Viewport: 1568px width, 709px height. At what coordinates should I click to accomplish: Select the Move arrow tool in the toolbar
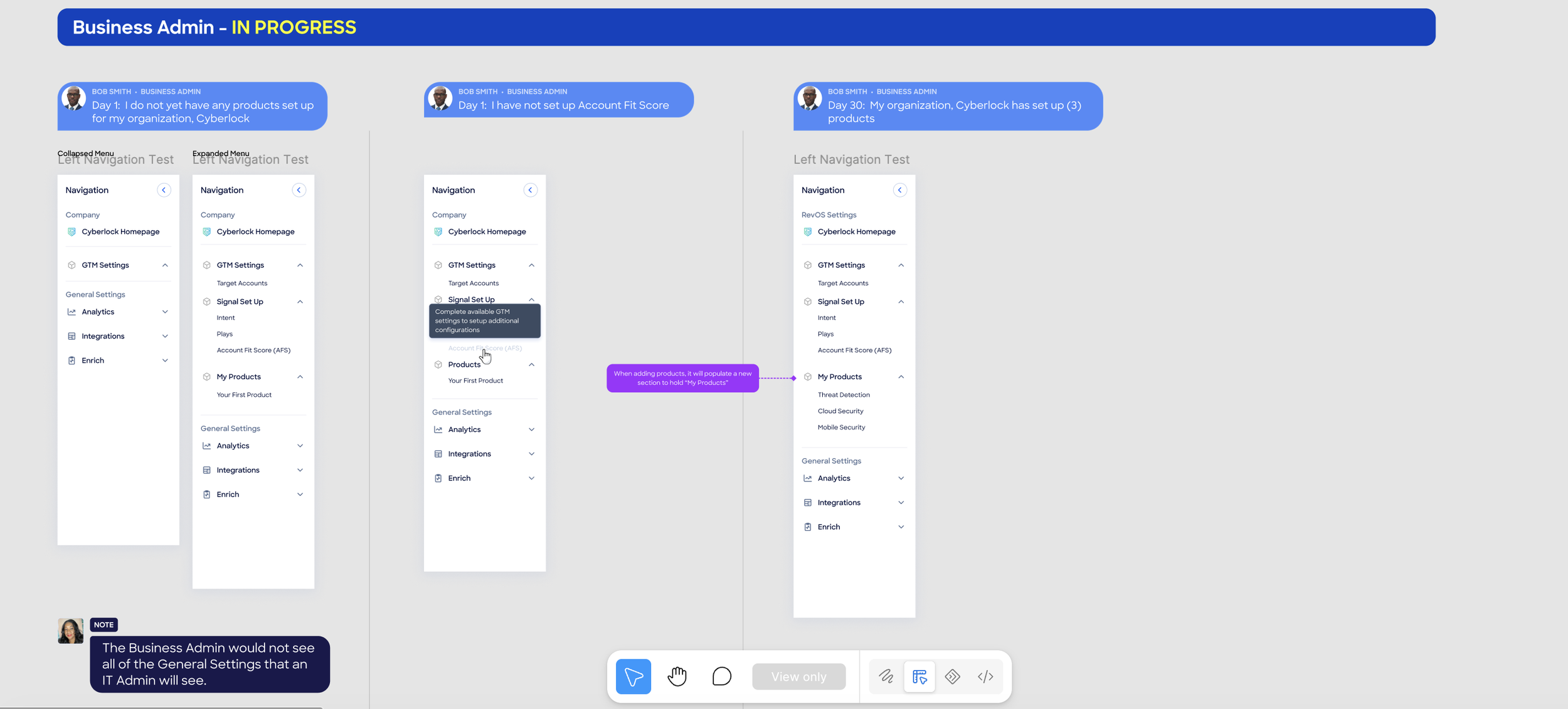tap(633, 676)
